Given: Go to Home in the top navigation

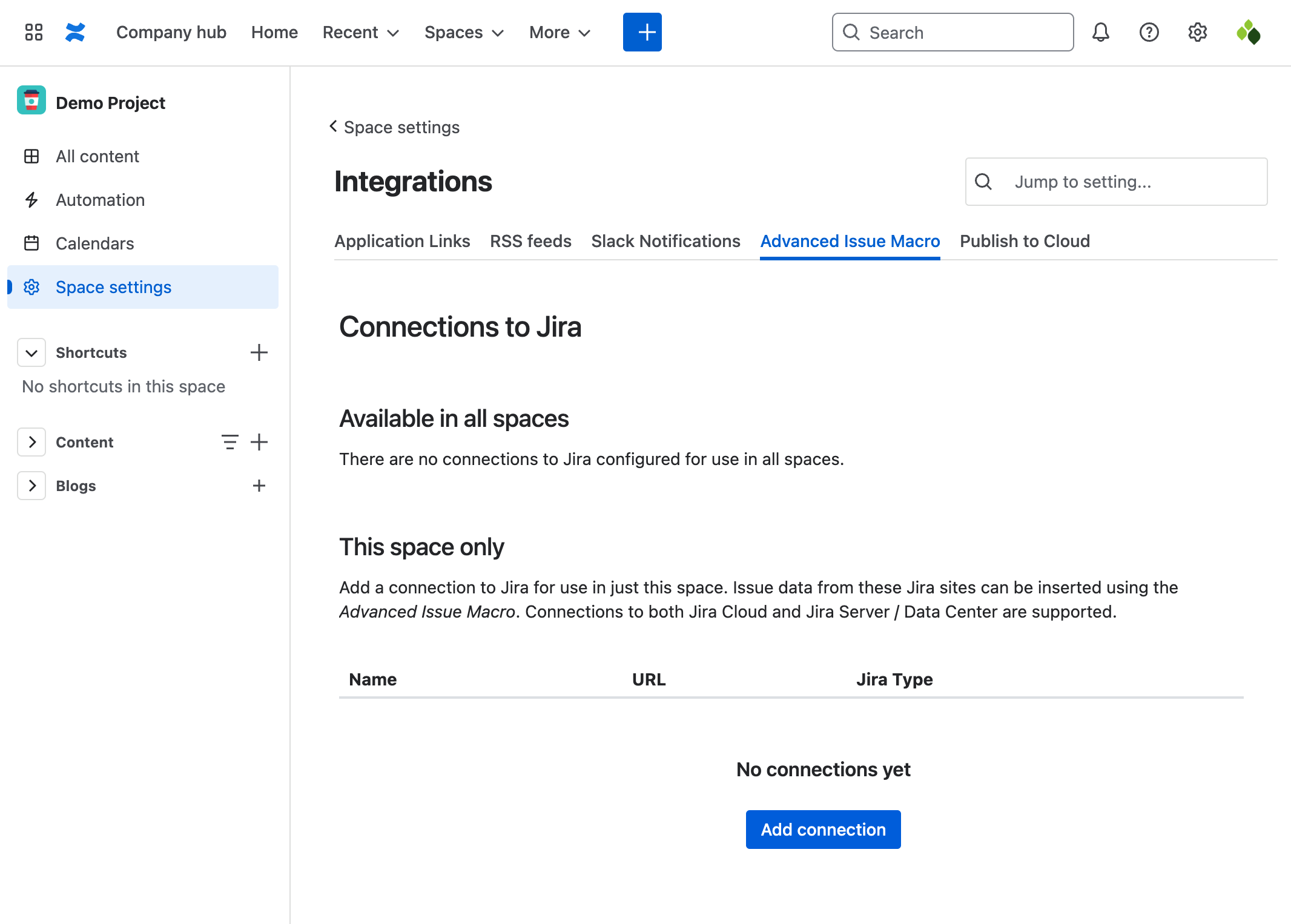Looking at the screenshot, I should point(274,32).
